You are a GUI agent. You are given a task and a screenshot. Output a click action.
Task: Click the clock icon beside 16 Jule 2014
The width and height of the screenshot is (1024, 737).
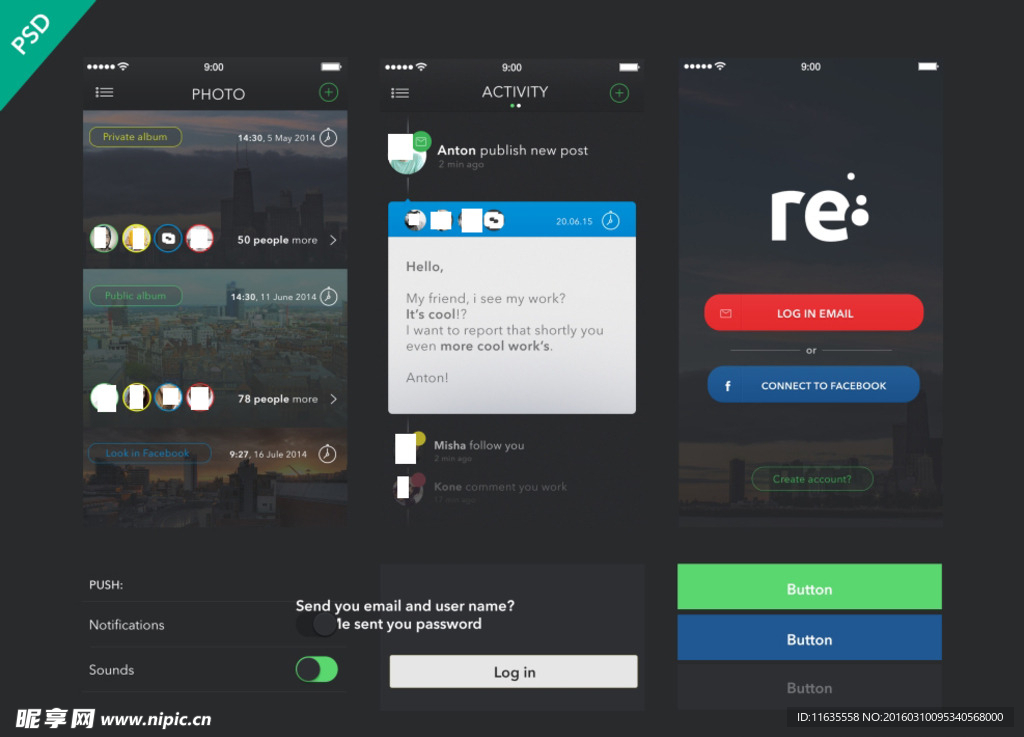click(x=327, y=454)
